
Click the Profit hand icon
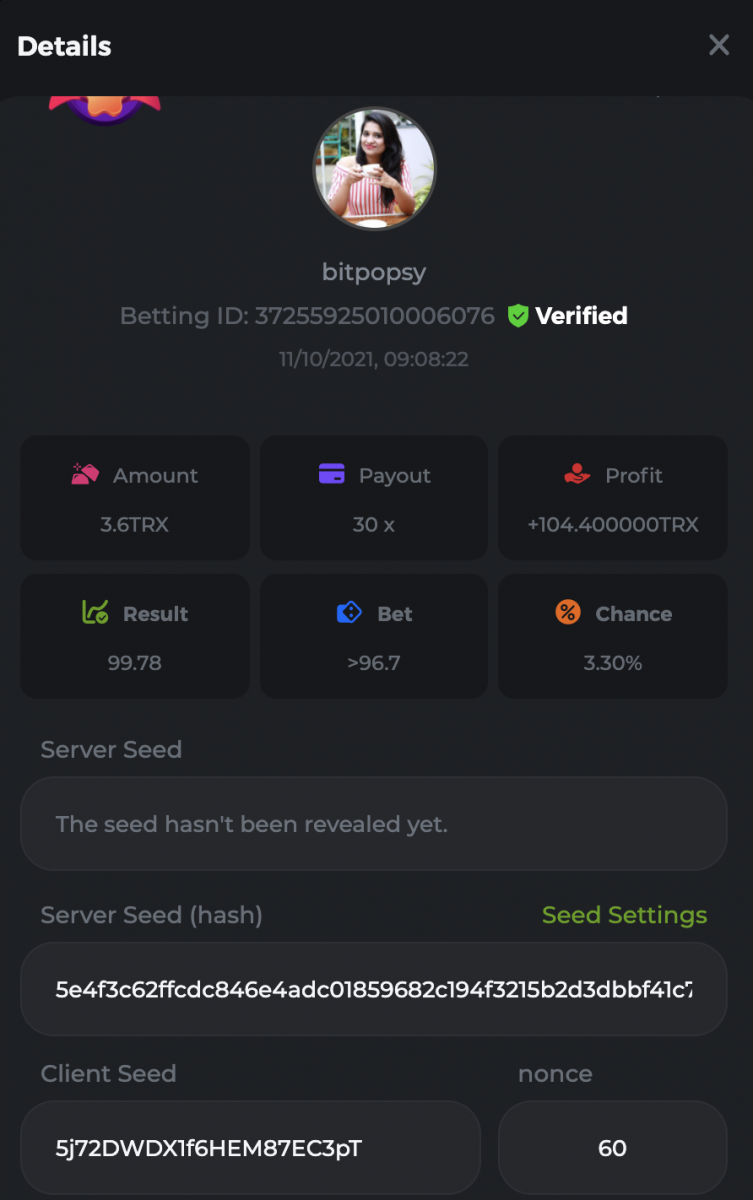(x=577, y=475)
